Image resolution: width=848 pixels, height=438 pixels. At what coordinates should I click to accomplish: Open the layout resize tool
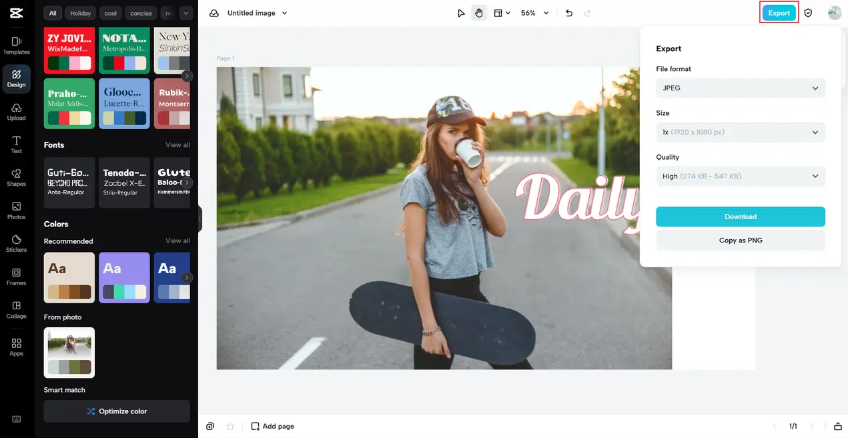pyautogui.click(x=501, y=13)
